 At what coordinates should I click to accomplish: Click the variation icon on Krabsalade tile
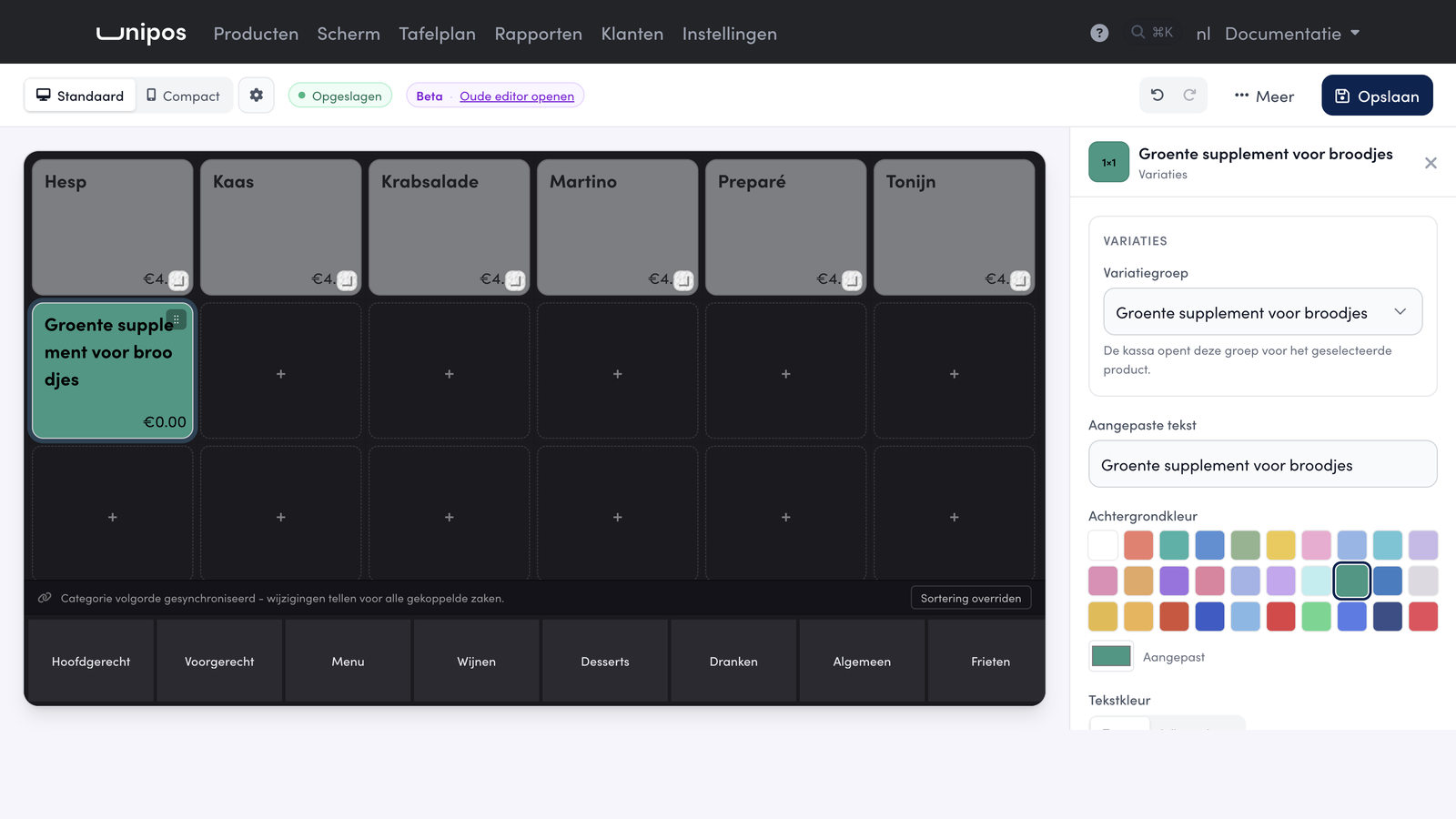point(516,280)
